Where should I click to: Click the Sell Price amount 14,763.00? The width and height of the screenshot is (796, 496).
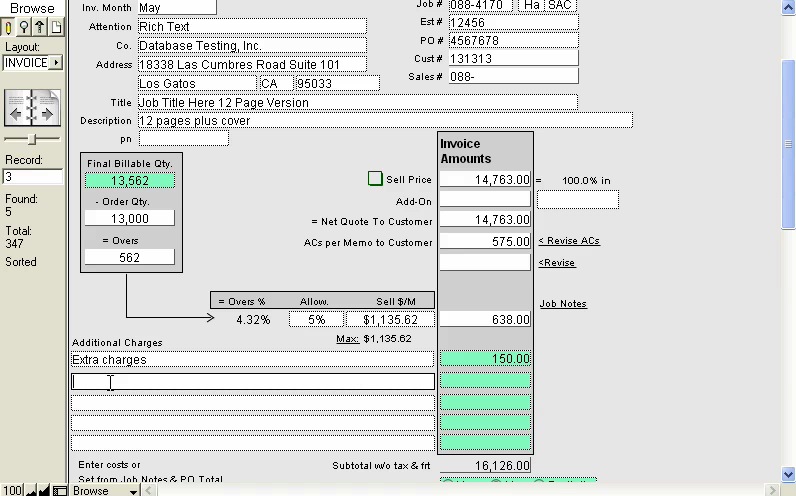(x=485, y=179)
